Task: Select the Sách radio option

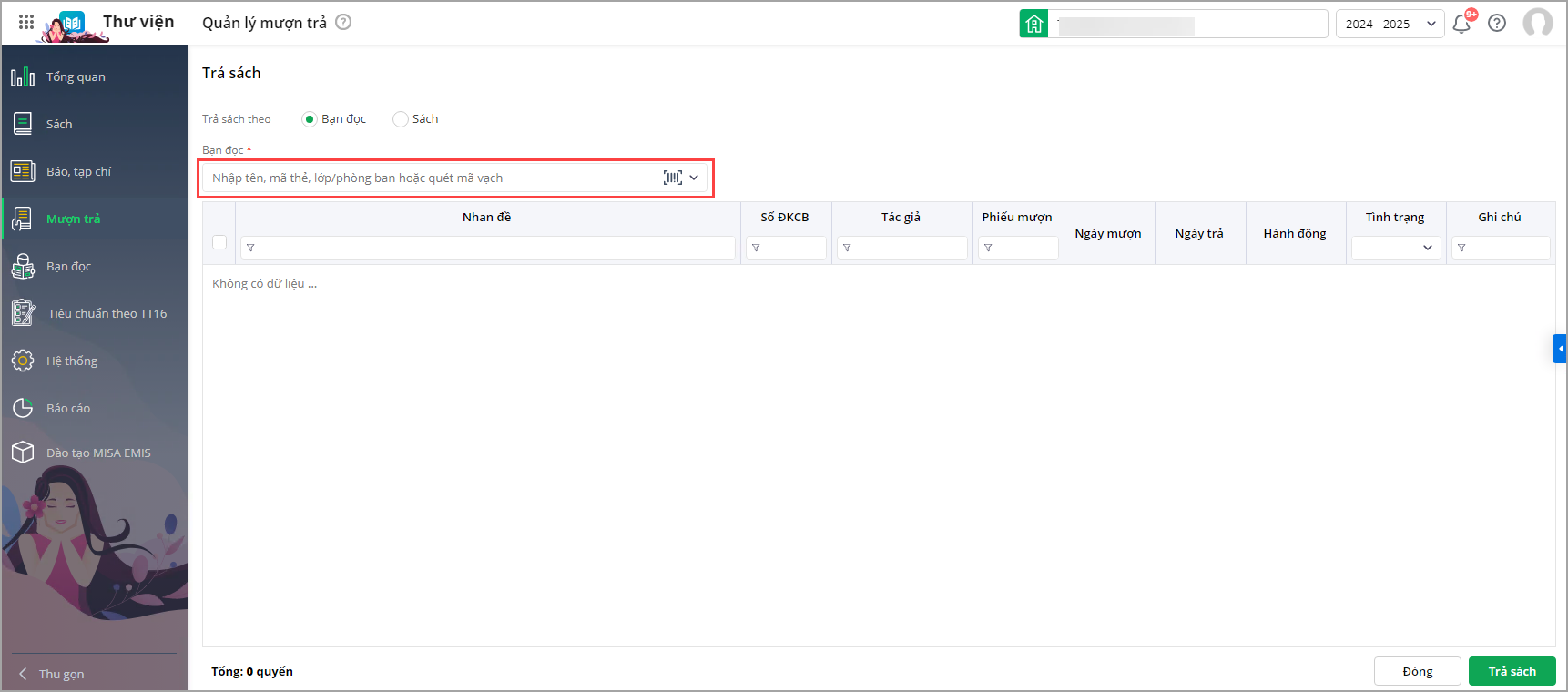Action: coord(401,119)
